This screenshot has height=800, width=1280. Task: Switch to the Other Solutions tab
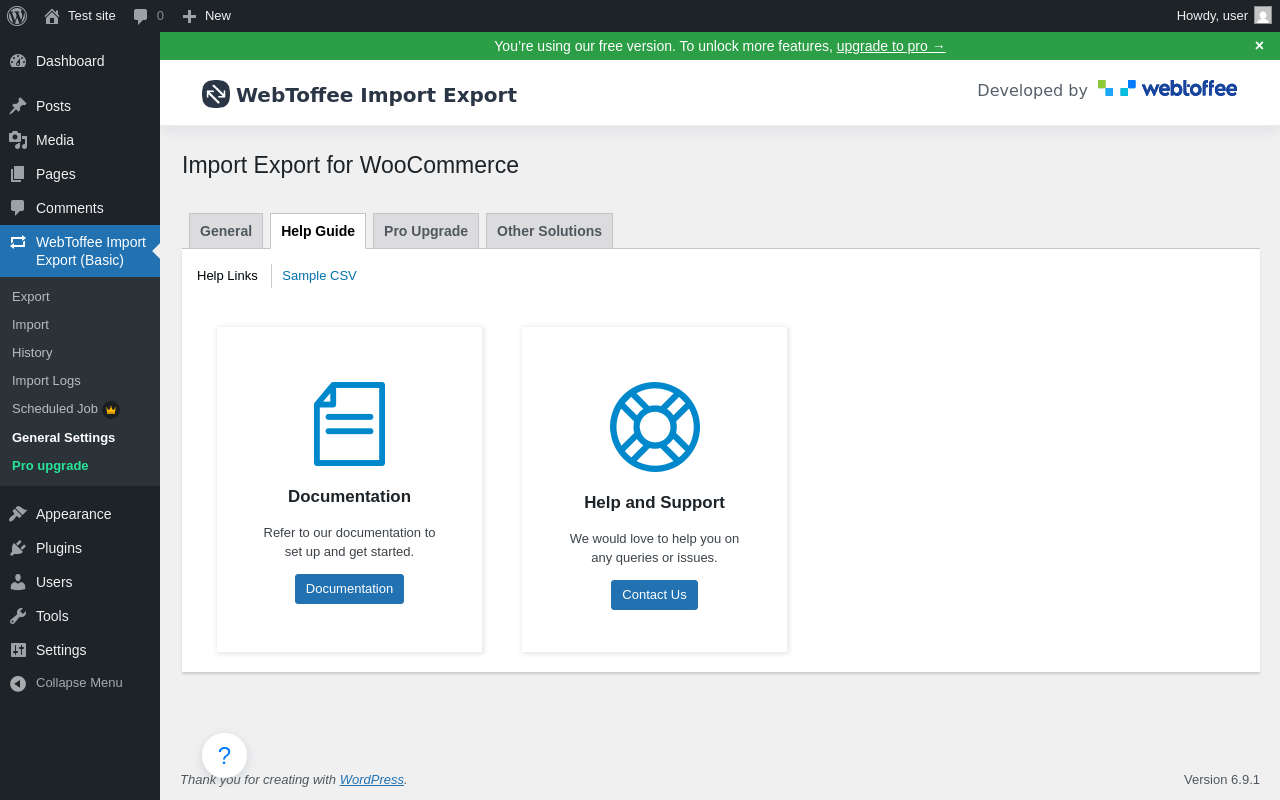pos(549,231)
